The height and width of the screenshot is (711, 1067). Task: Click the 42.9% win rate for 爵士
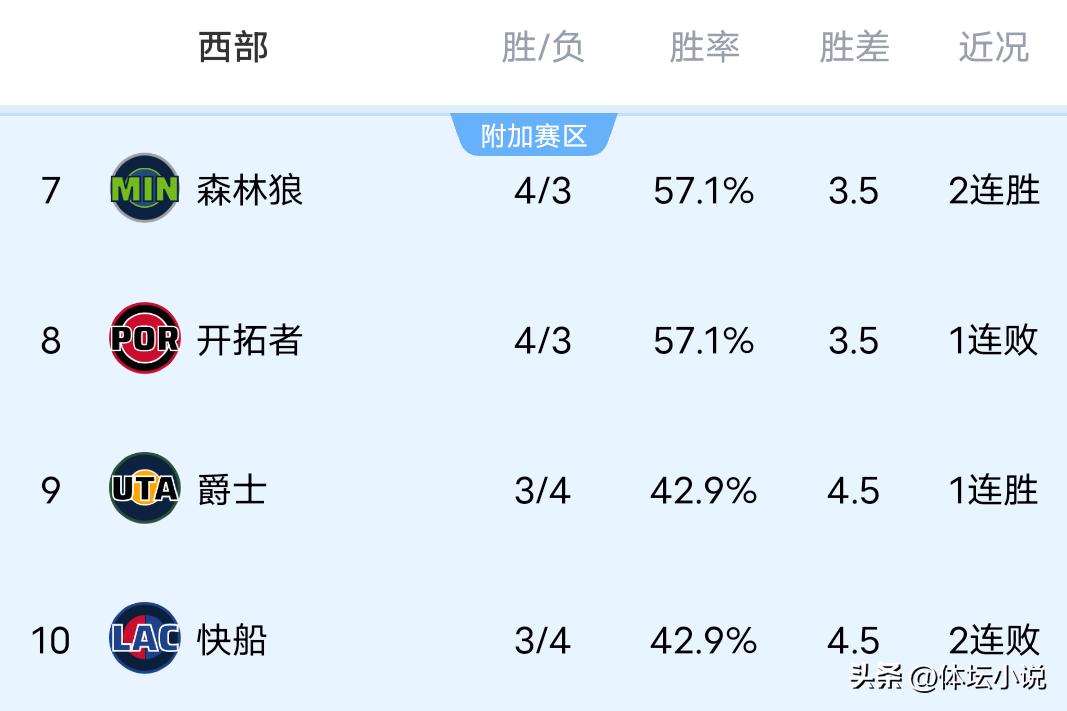coord(703,490)
